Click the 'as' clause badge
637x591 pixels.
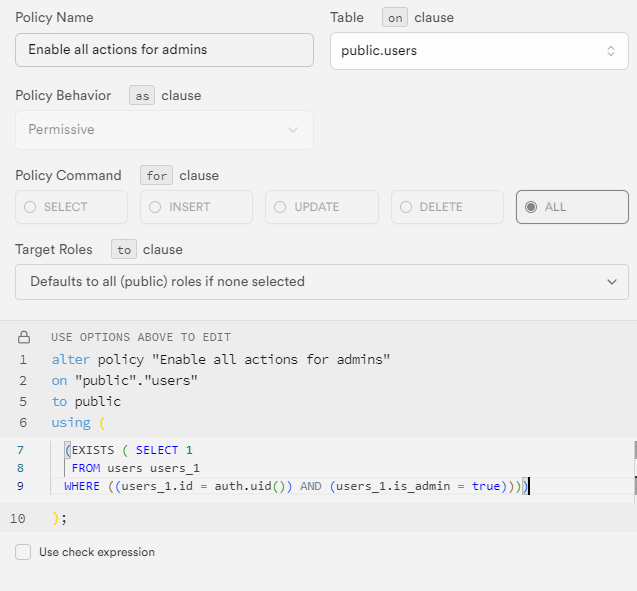click(x=142, y=96)
